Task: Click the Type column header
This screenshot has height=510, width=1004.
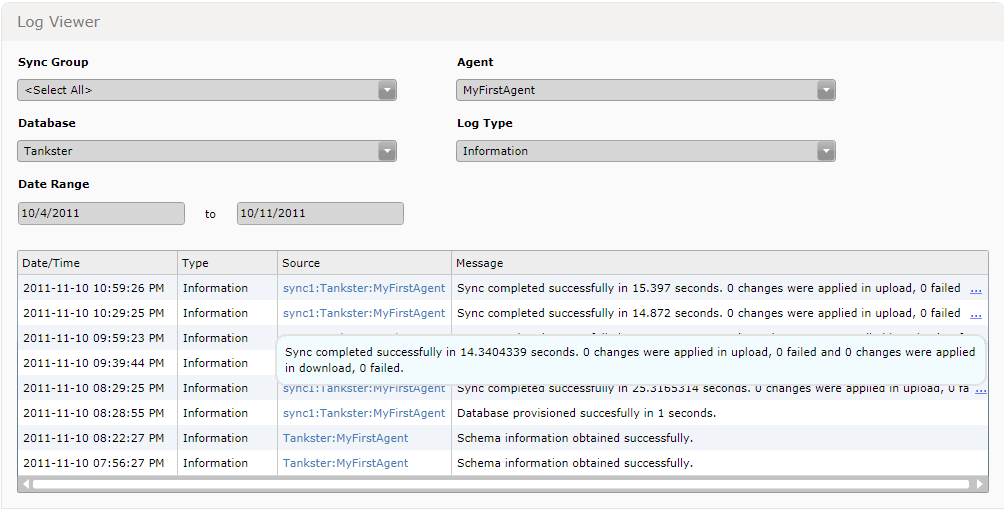Action: pos(195,263)
